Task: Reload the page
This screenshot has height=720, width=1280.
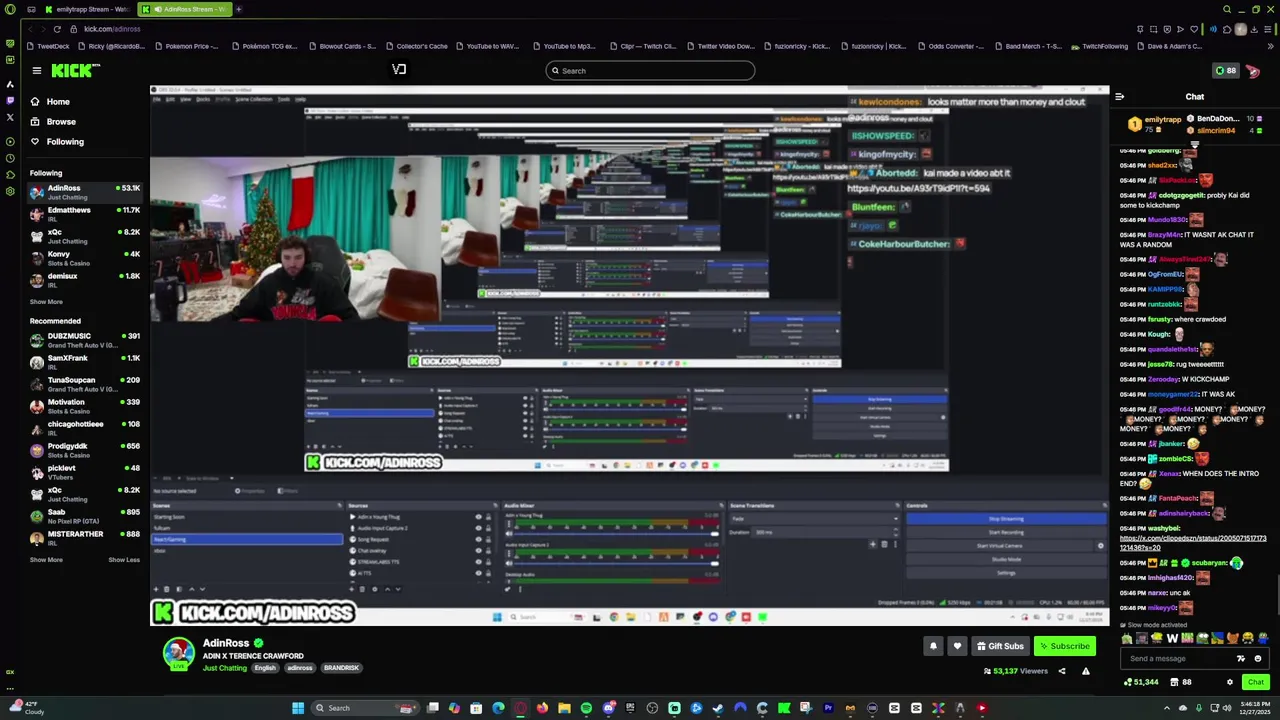Action: point(57,29)
